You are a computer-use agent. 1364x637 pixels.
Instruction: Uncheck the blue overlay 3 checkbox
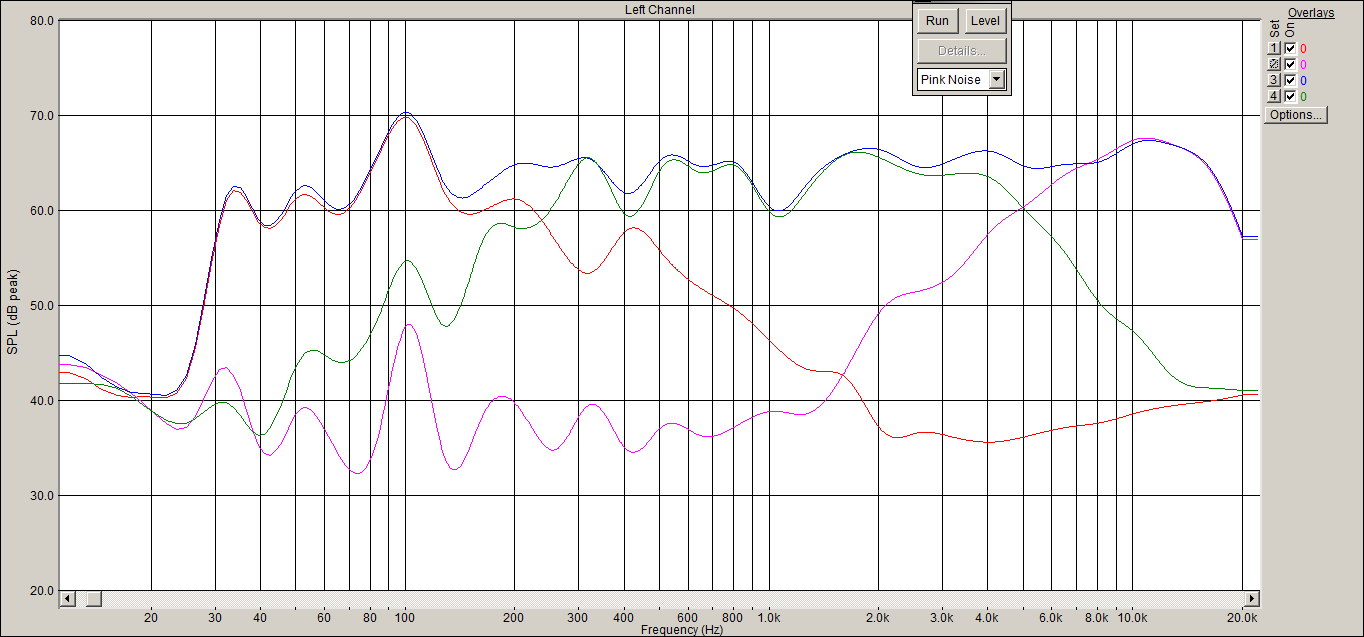coord(1290,80)
